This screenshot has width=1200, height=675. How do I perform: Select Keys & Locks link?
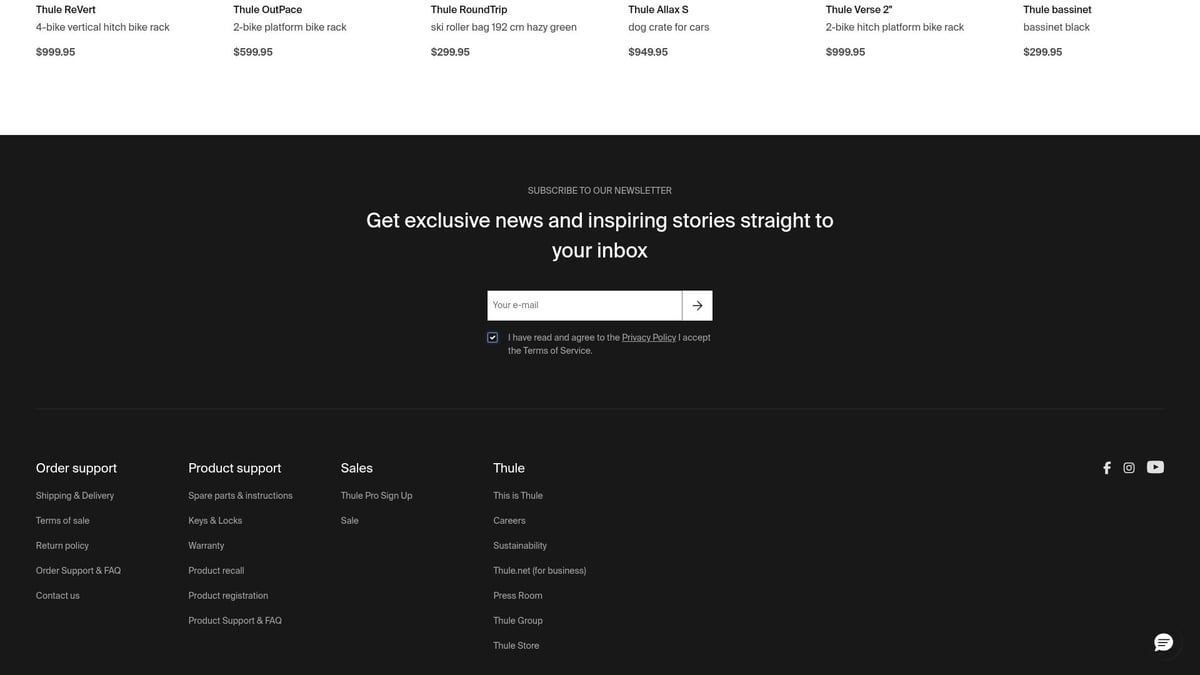(x=215, y=521)
